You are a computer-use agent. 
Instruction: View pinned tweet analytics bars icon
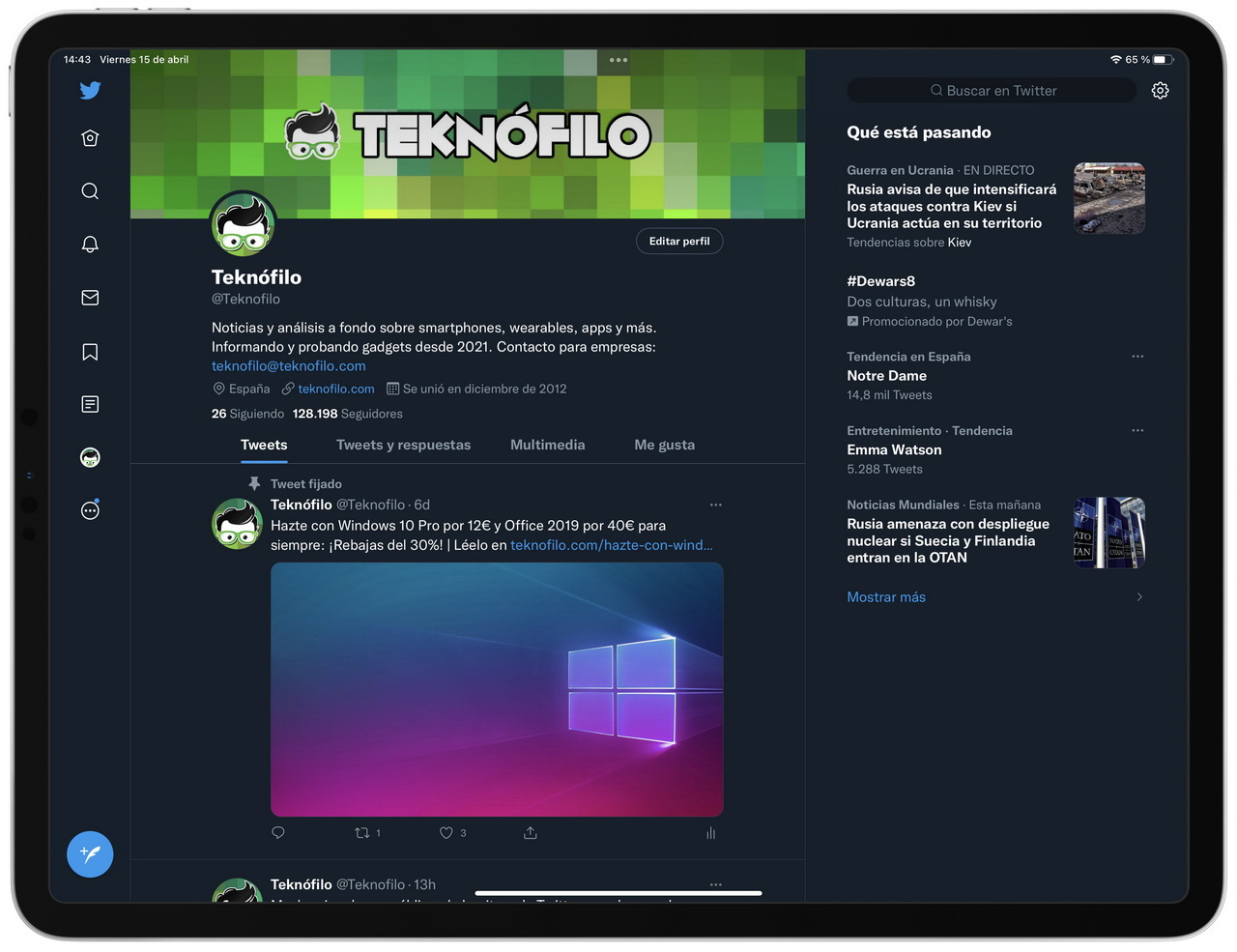[x=711, y=833]
